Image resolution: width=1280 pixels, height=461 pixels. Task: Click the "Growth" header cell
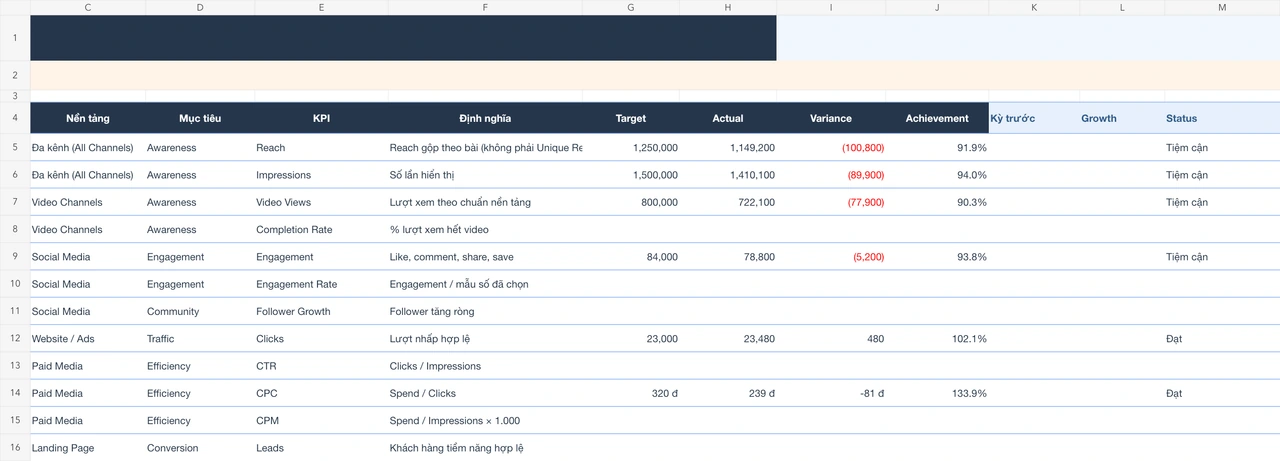coord(1122,118)
